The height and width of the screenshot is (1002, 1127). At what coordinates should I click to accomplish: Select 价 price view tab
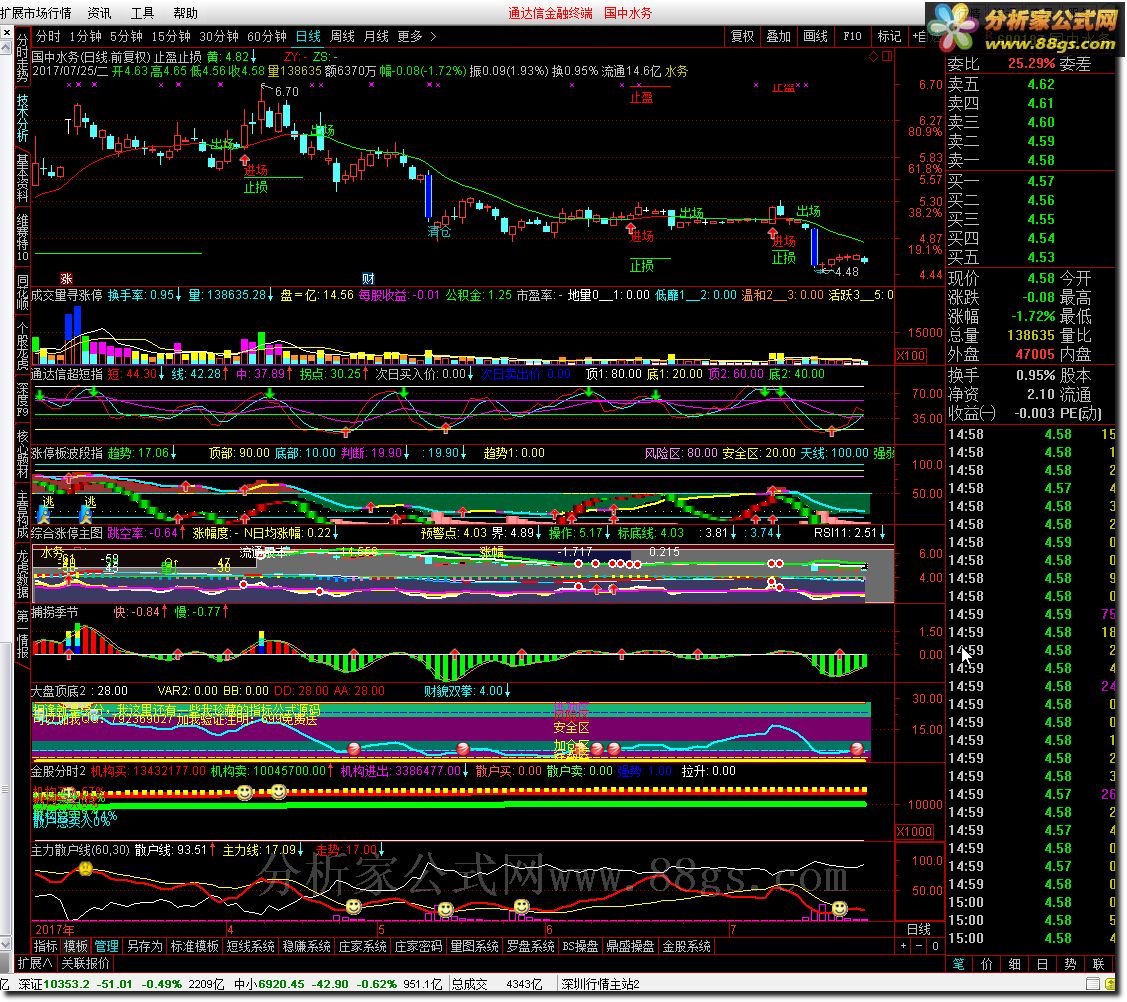[986, 964]
